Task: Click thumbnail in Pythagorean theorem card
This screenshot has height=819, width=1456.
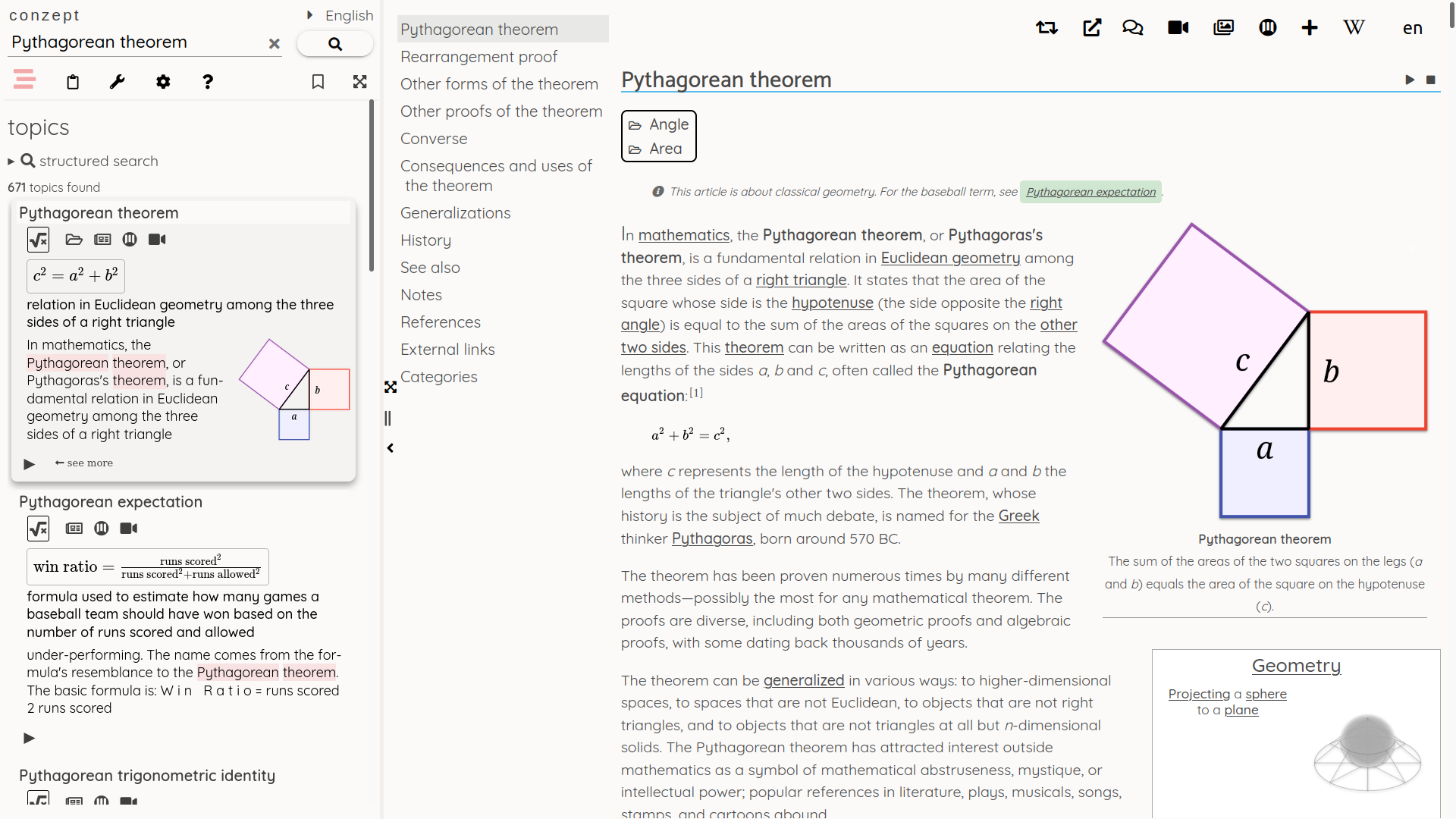Action: [x=294, y=390]
